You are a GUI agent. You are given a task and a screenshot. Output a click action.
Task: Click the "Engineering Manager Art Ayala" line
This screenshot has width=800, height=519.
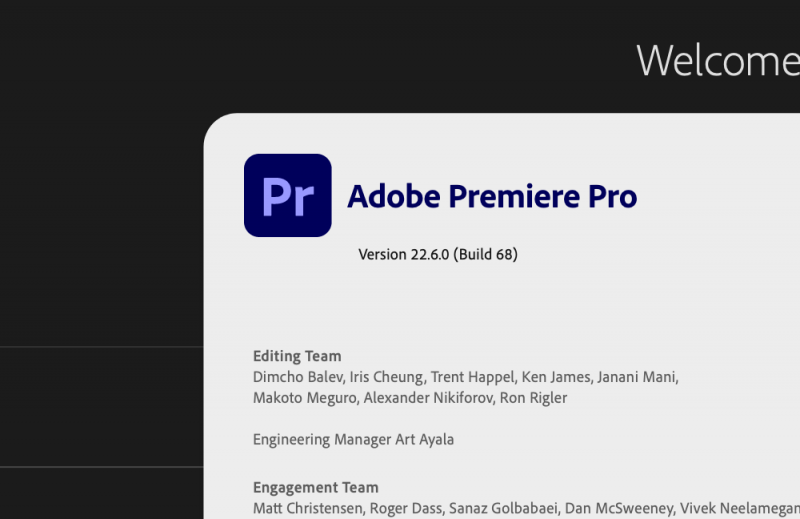[353, 439]
